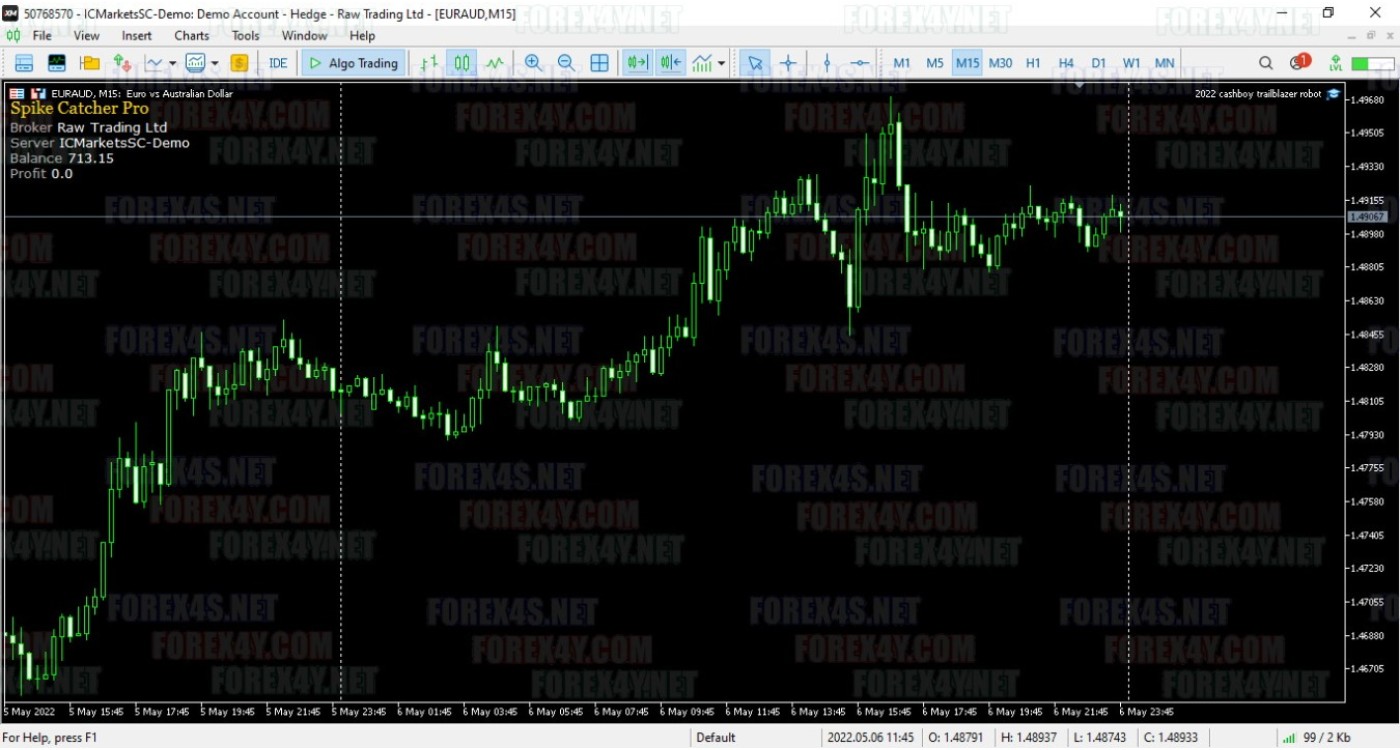Image resolution: width=1400 pixels, height=750 pixels.
Task: Open the search magnifier icon
Action: [x=1265, y=63]
